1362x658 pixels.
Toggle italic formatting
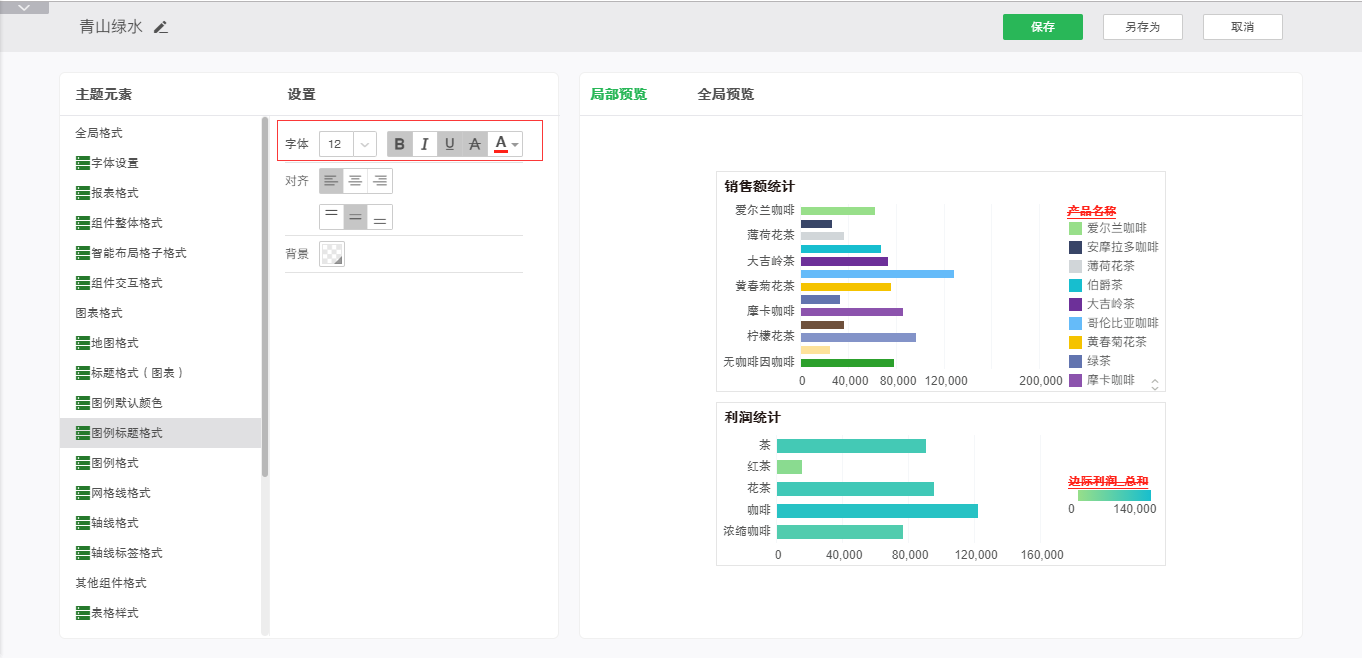(x=425, y=144)
